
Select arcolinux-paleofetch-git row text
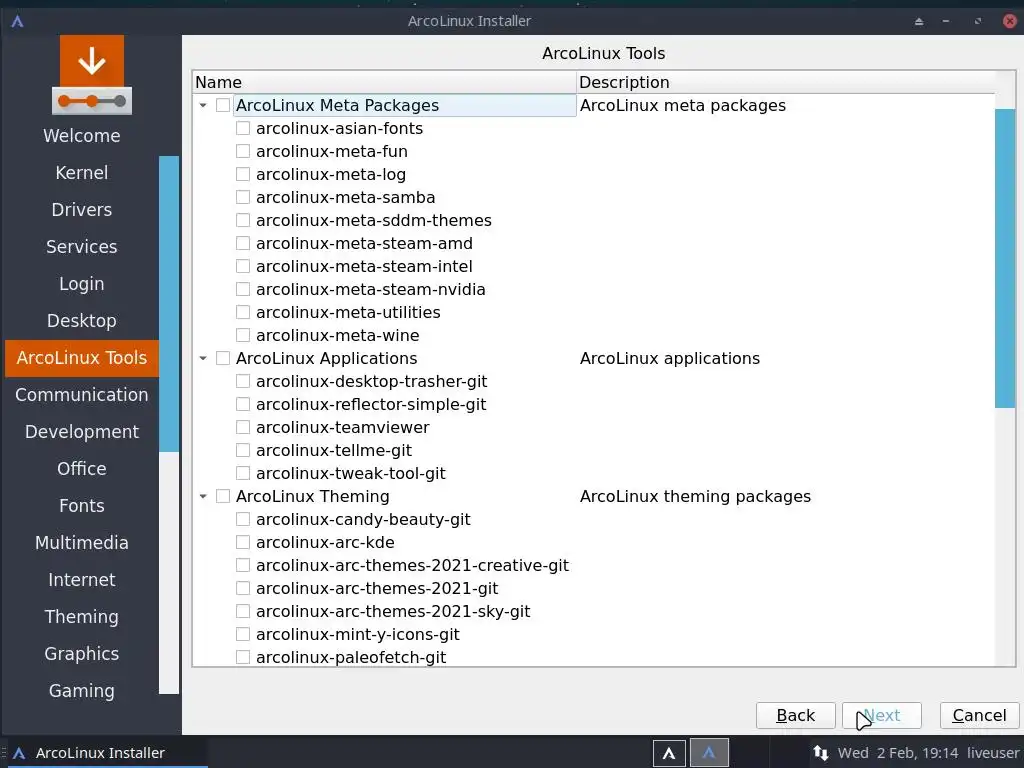pos(351,657)
